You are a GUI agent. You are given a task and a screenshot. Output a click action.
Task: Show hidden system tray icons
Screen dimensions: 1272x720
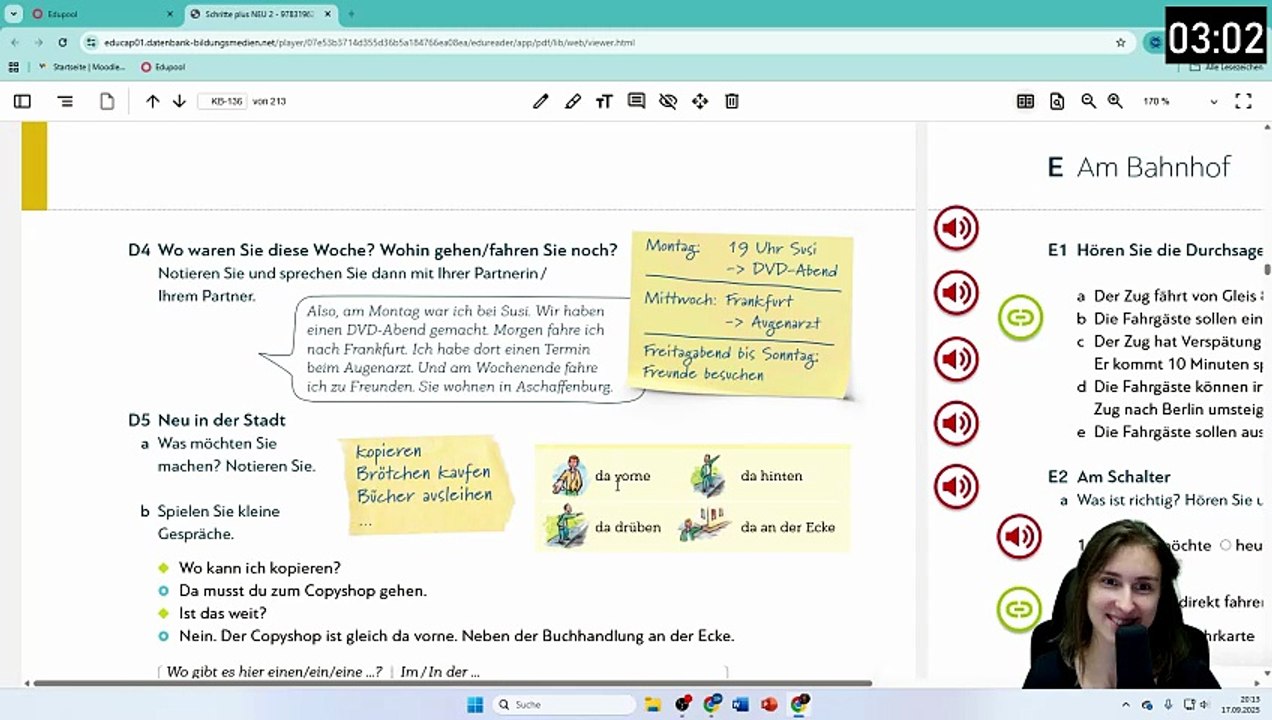(x=1126, y=705)
